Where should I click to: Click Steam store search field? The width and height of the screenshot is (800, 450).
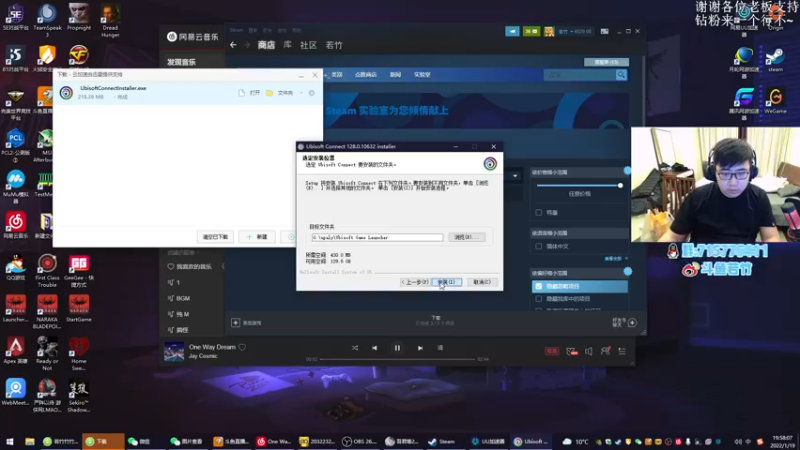pyautogui.click(x=580, y=74)
